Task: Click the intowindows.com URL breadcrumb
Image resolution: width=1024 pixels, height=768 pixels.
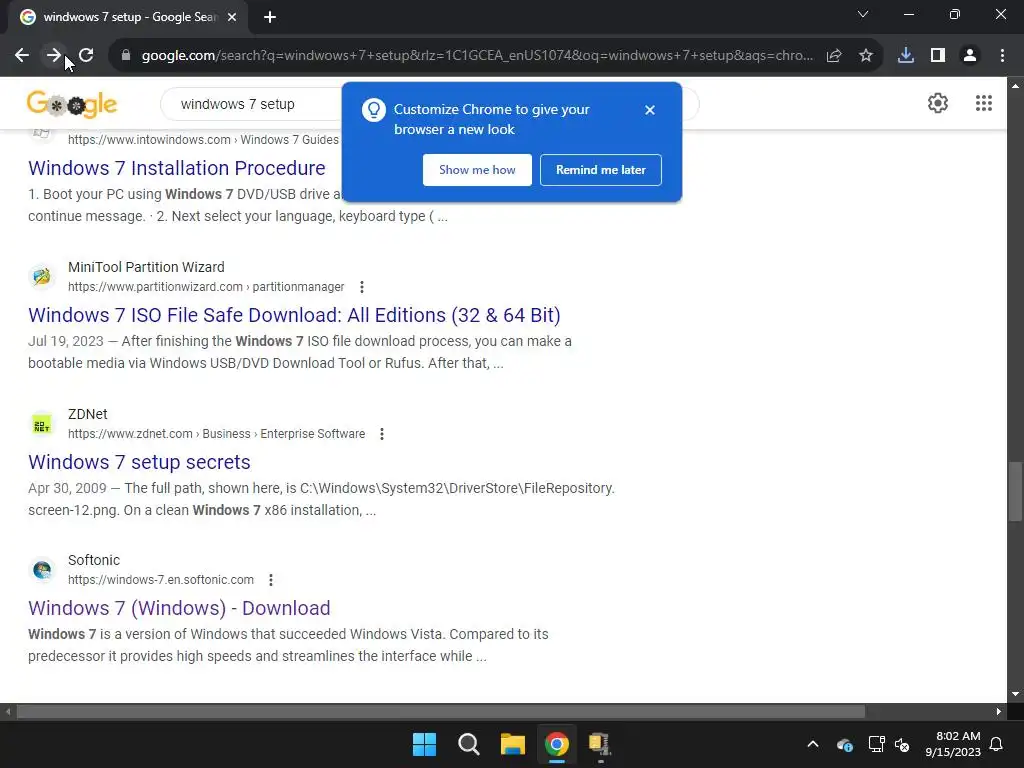Action: [x=203, y=140]
